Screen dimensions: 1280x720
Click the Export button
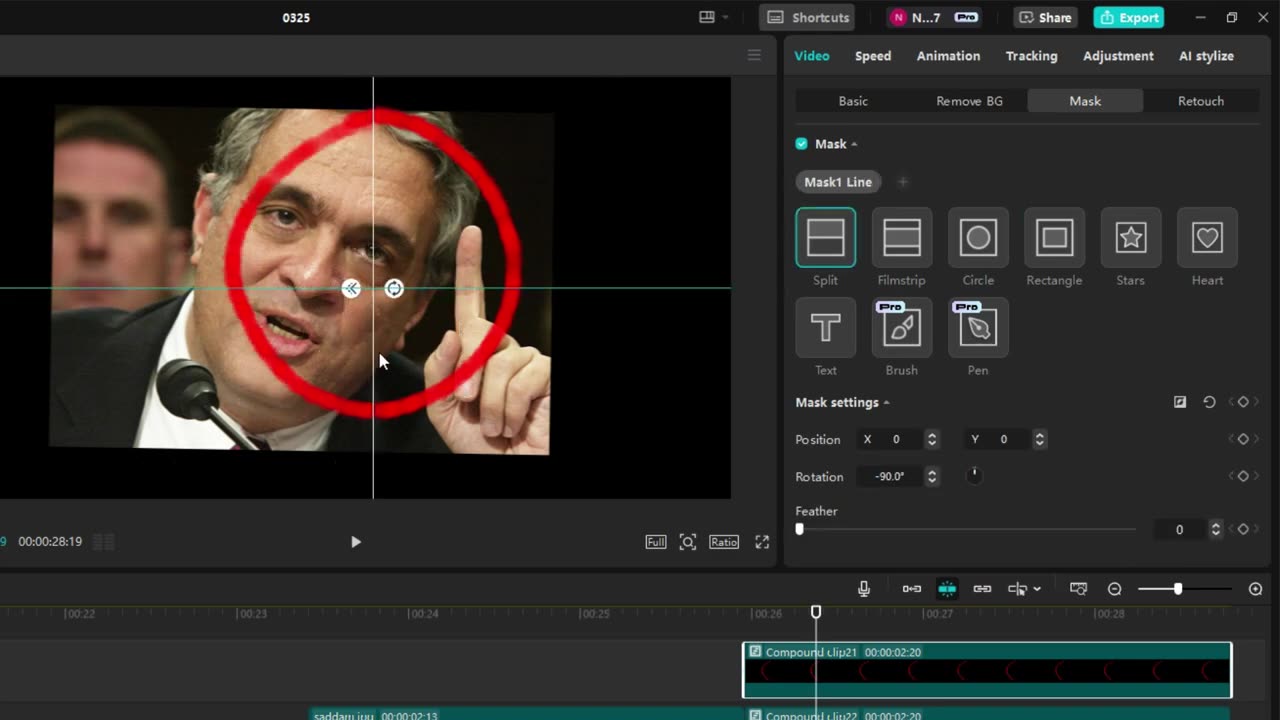1129,17
